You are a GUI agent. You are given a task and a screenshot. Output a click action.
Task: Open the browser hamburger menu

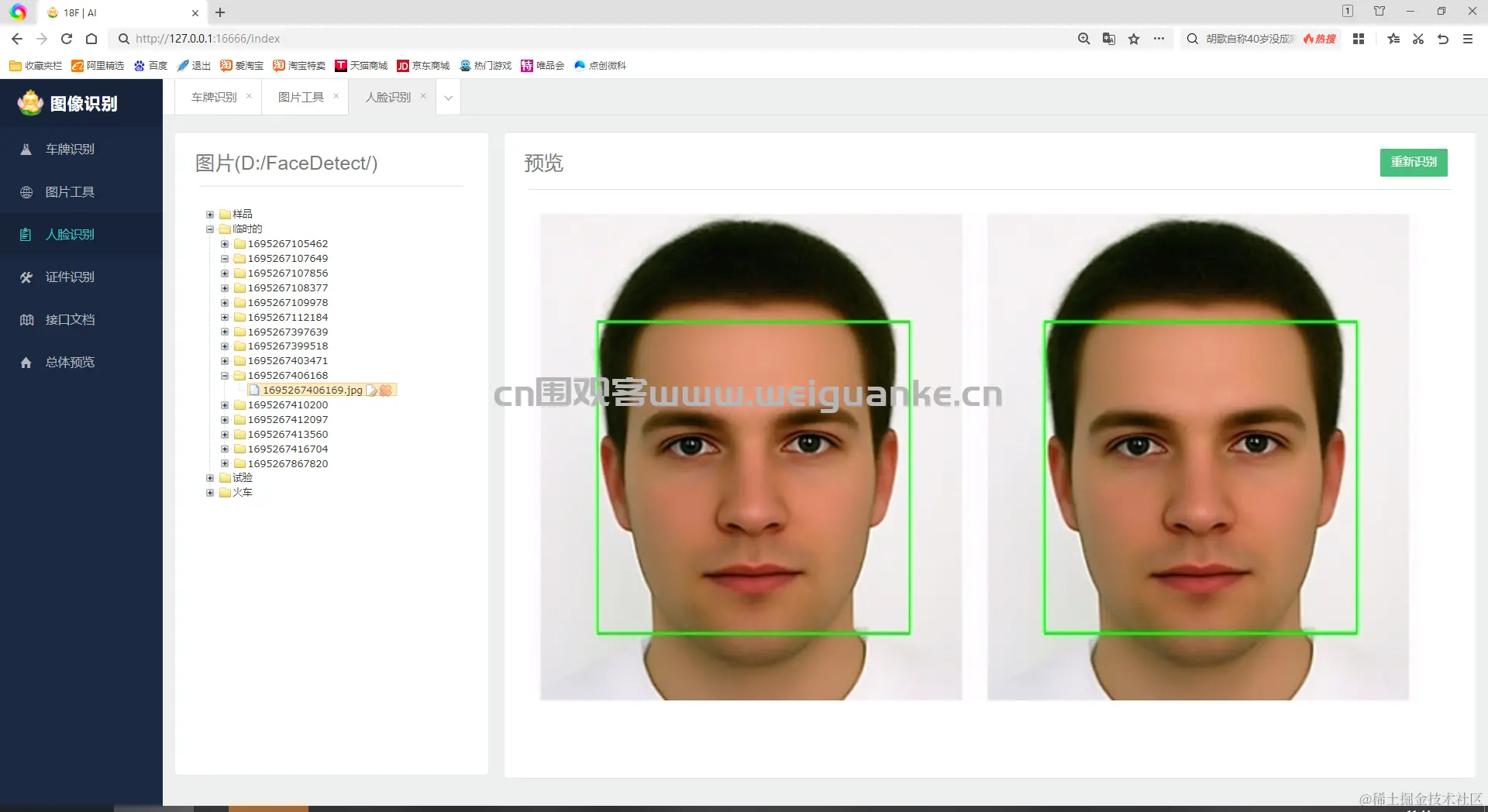[x=1468, y=39]
